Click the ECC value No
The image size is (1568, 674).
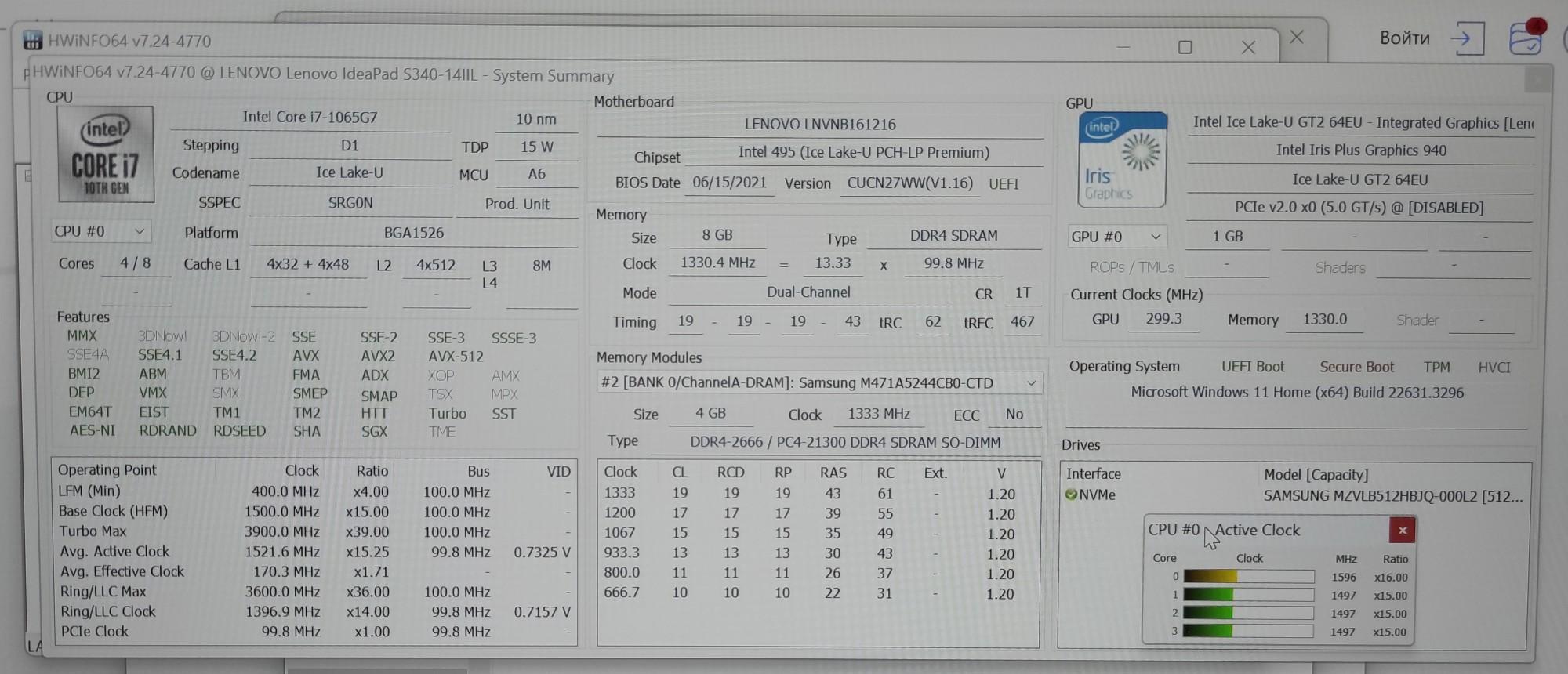click(x=1014, y=414)
